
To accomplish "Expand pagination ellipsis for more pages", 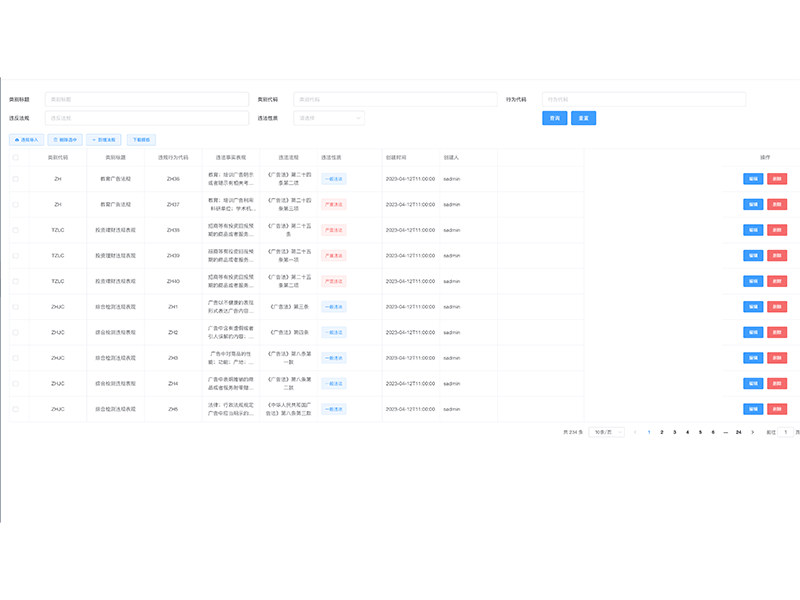I will (x=725, y=432).
